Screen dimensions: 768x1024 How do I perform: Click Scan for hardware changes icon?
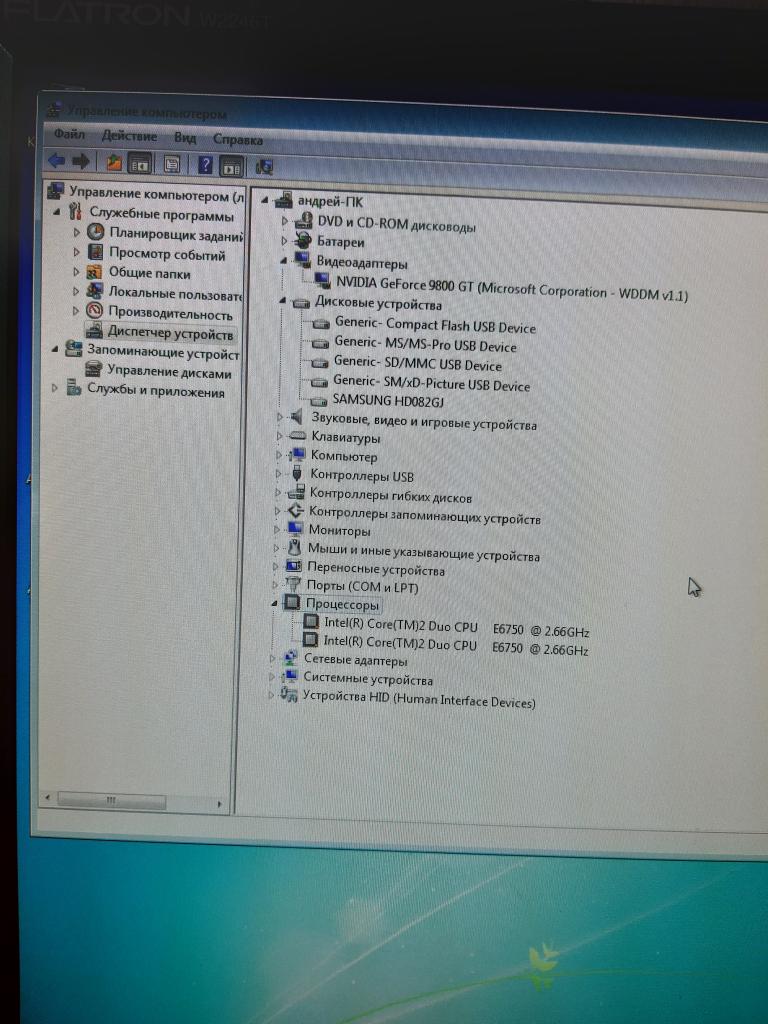(x=265, y=167)
